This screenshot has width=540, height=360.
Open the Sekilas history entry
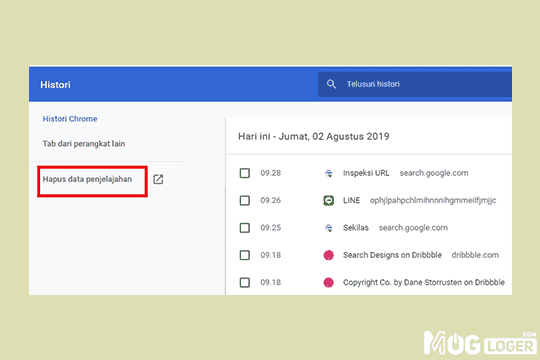tap(356, 228)
